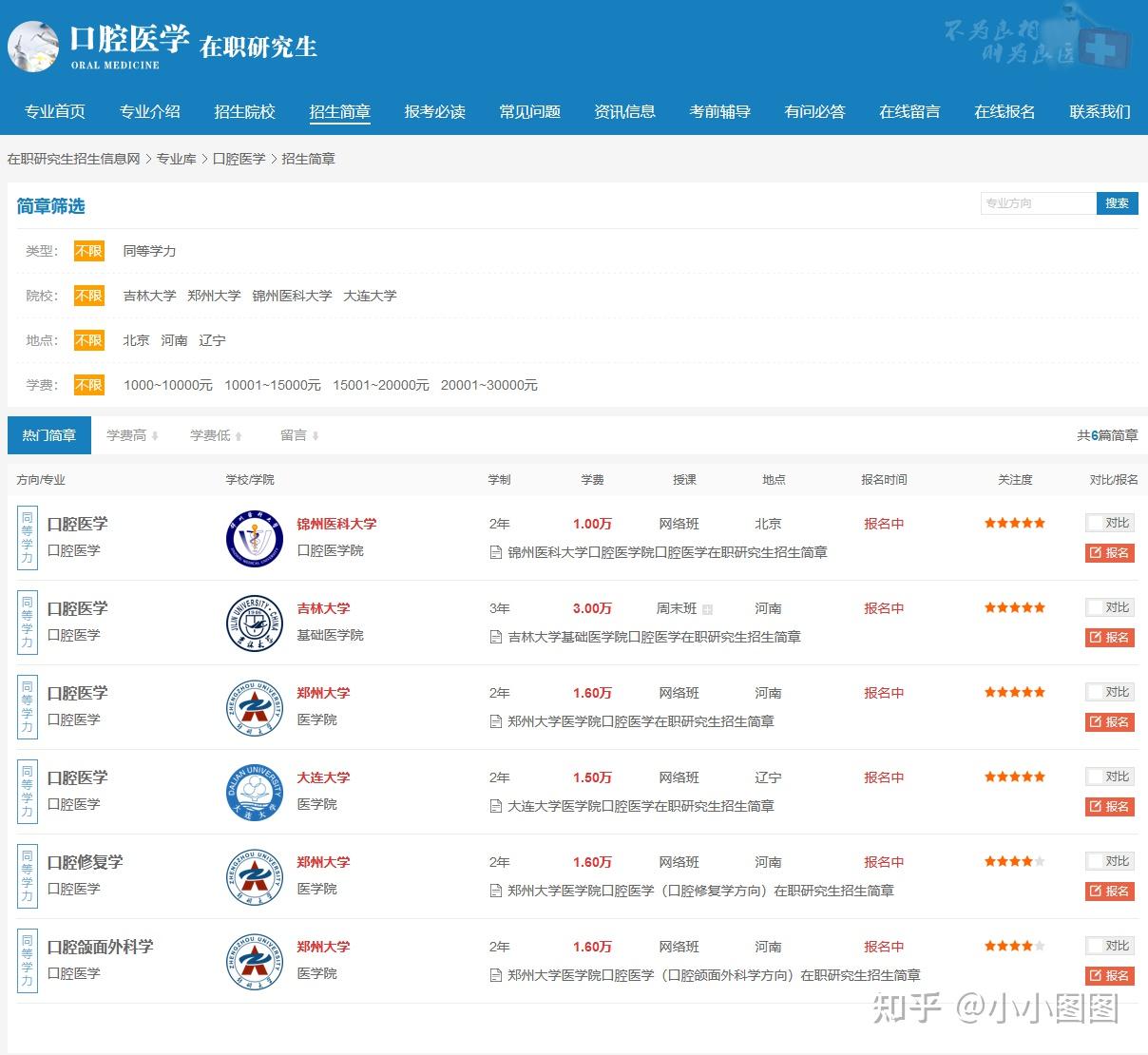Tick the 对比 checkbox for 锦州医科大学

pyautogui.click(x=1094, y=523)
